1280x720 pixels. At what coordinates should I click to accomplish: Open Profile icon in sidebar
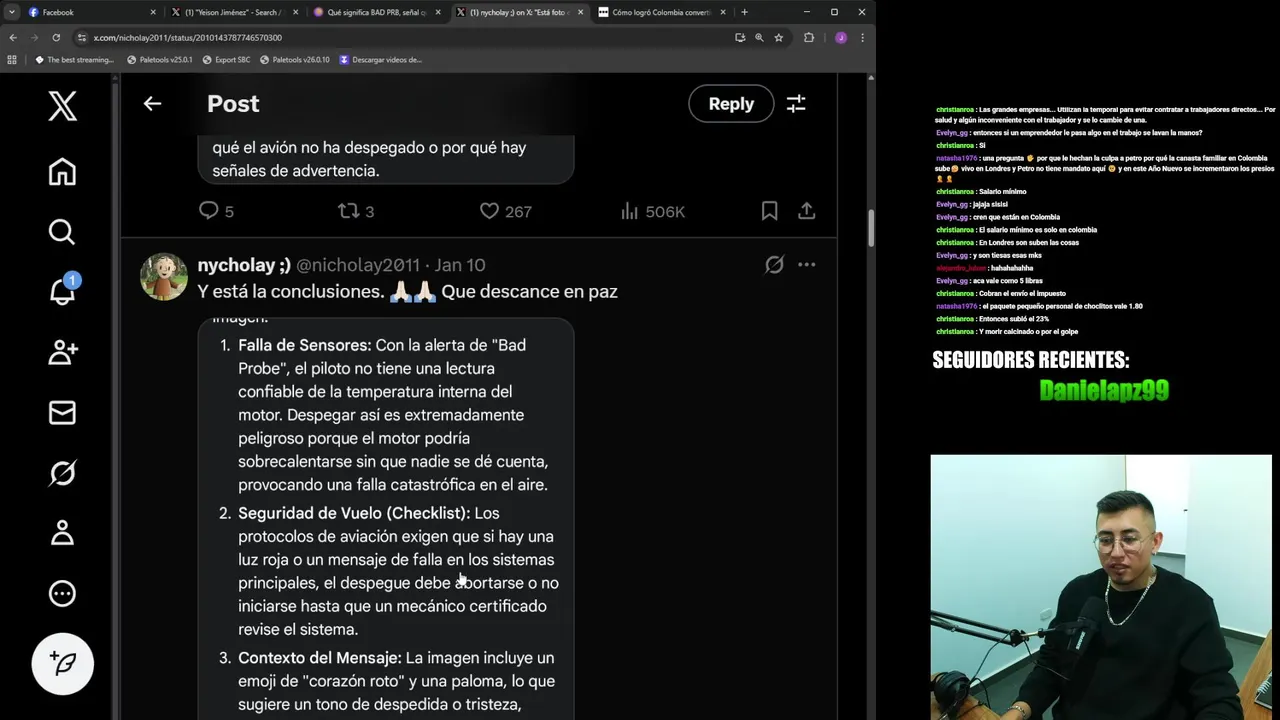[x=62, y=532]
